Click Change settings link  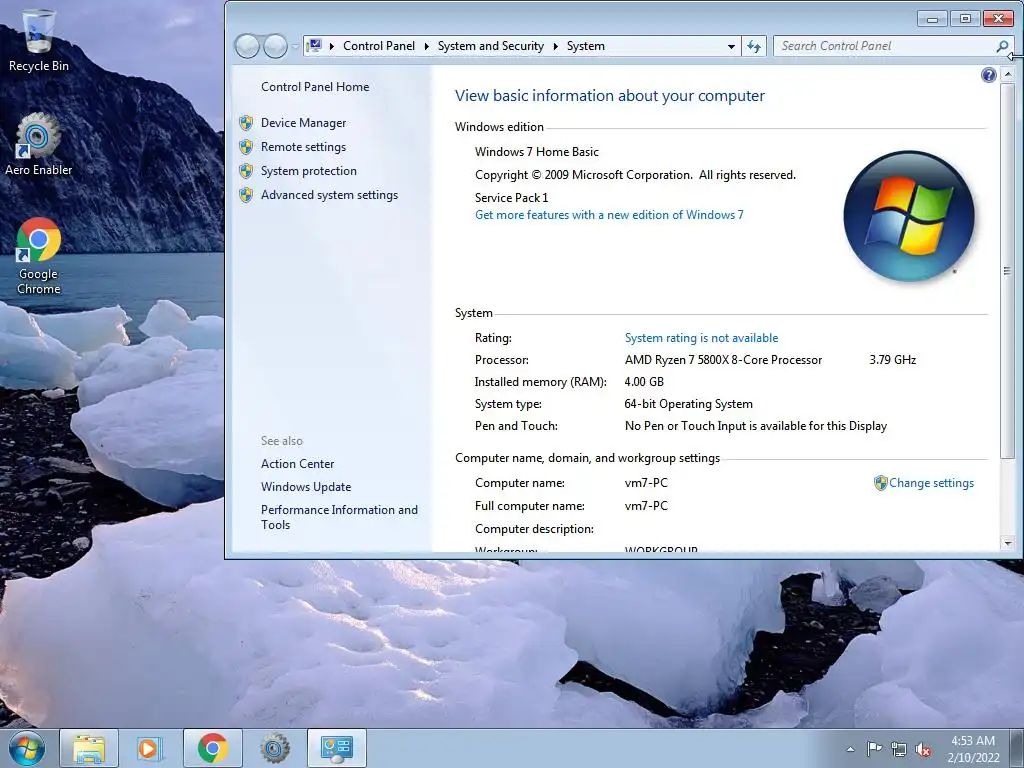(x=931, y=483)
